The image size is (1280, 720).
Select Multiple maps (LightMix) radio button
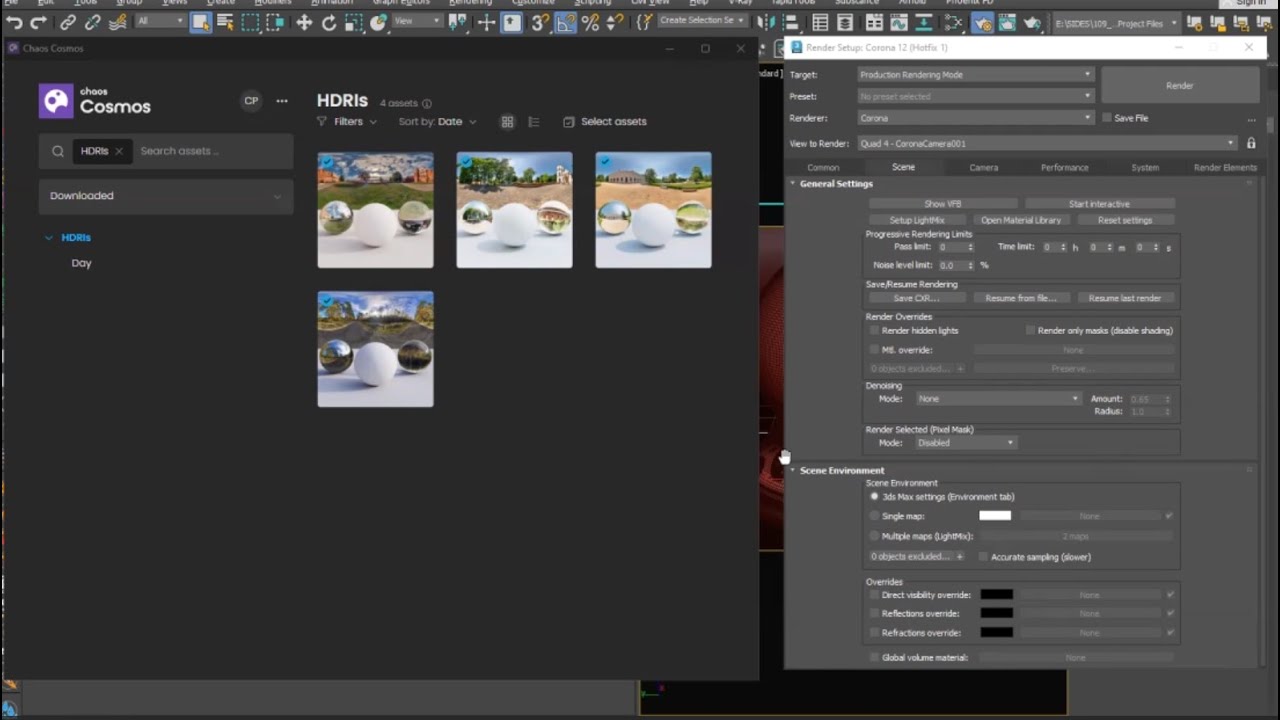874,536
